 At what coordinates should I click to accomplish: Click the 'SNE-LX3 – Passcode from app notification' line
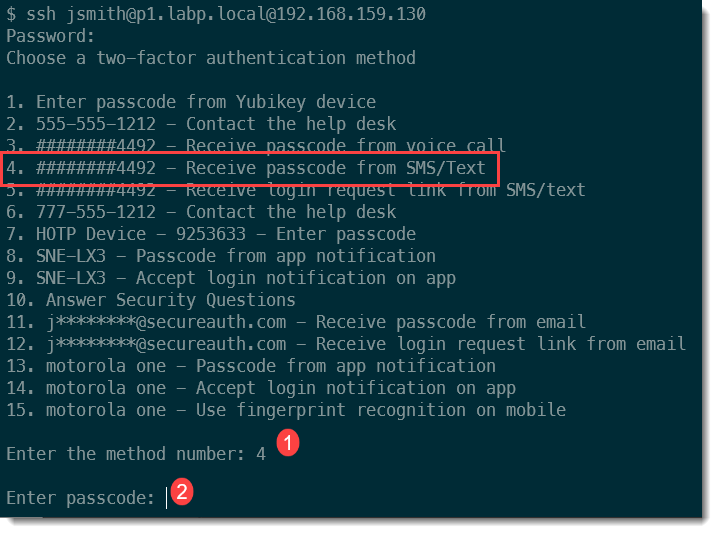click(221, 256)
